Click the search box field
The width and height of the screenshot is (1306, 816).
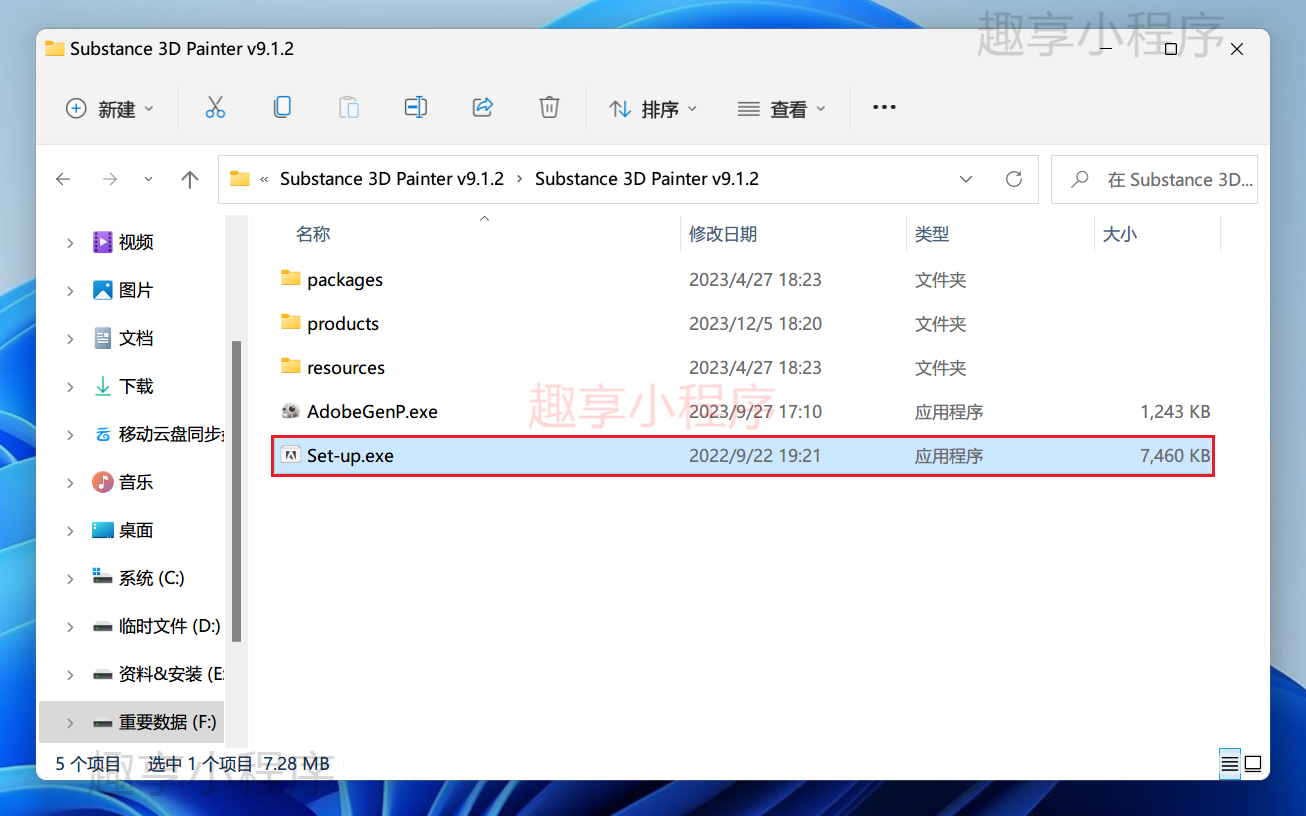1155,179
